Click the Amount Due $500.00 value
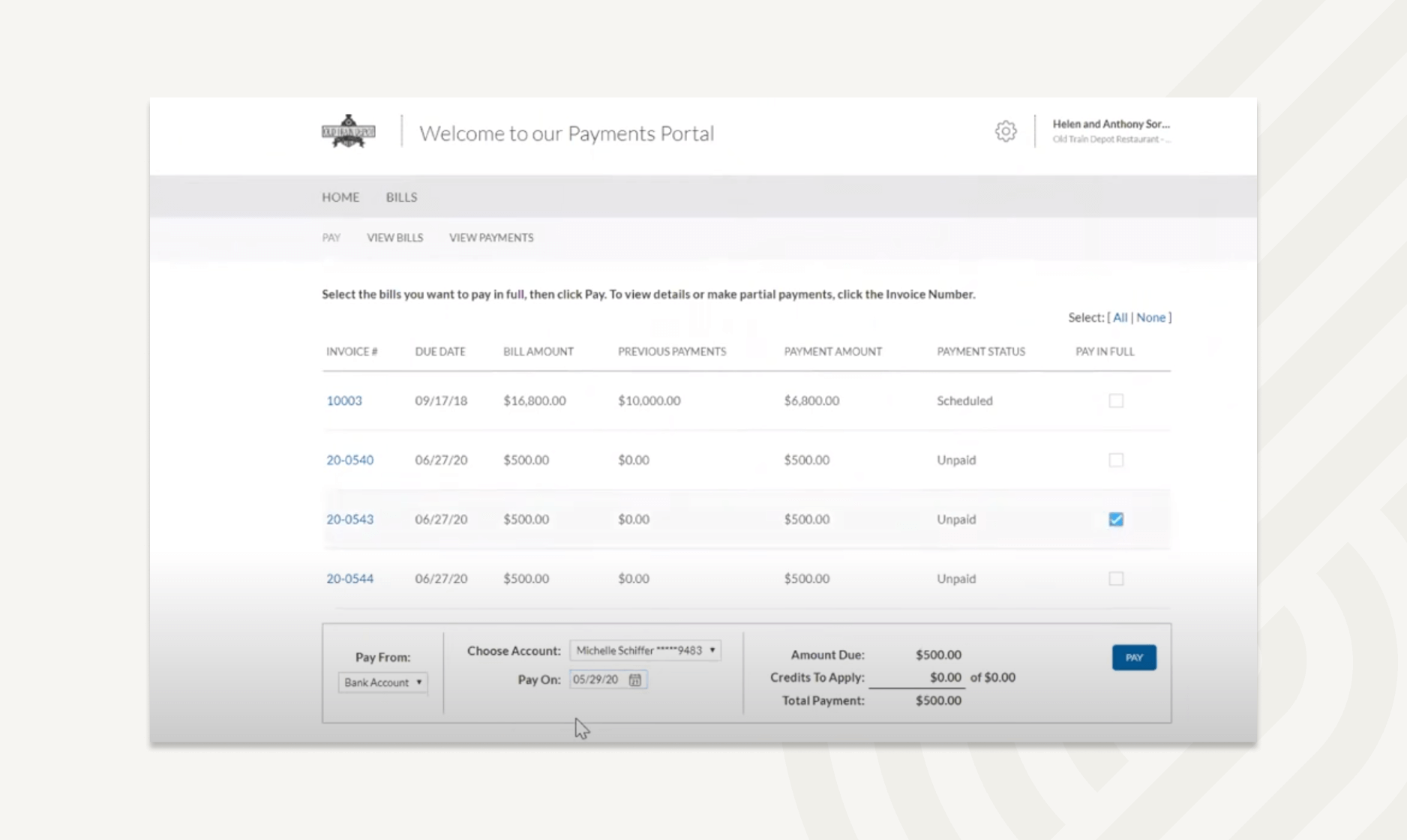The height and width of the screenshot is (840, 1407). click(x=938, y=655)
